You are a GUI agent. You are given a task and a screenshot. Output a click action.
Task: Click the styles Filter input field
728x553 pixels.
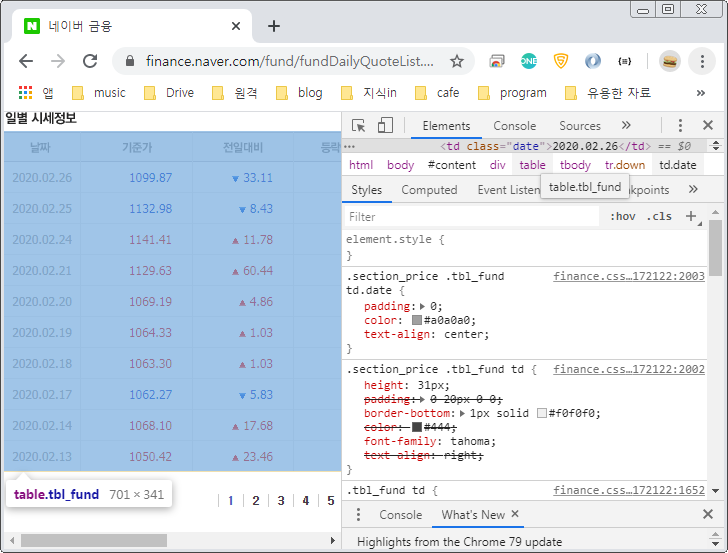click(x=470, y=216)
